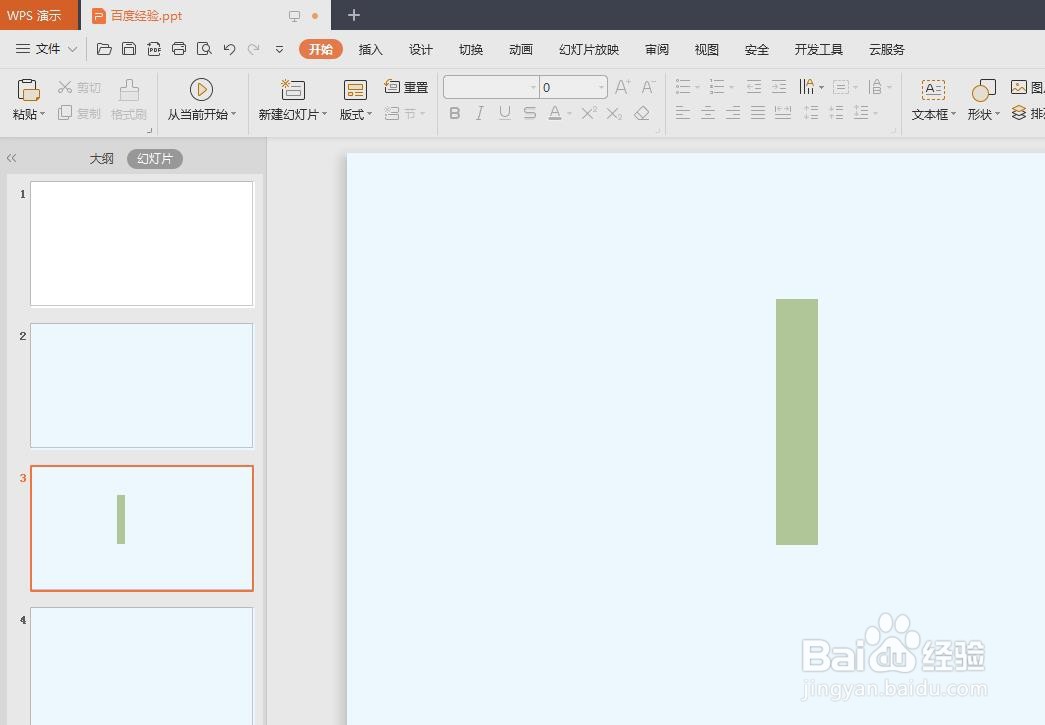Click the Save icon in quick toolbar

click(x=129, y=49)
